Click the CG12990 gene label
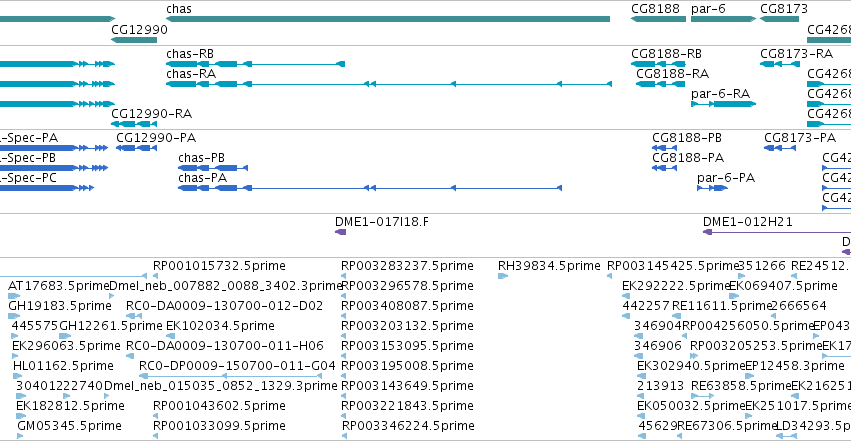This screenshot has height=441, width=851. click(x=139, y=30)
